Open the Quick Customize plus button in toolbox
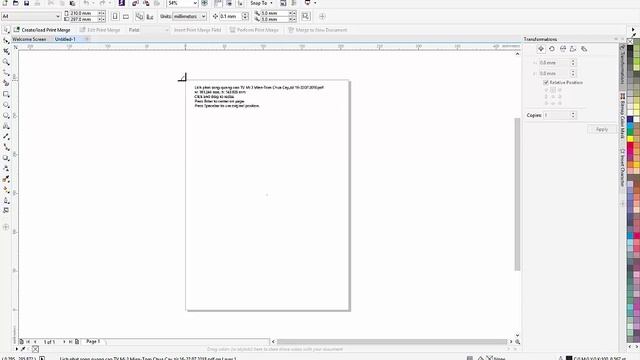 coord(6,227)
